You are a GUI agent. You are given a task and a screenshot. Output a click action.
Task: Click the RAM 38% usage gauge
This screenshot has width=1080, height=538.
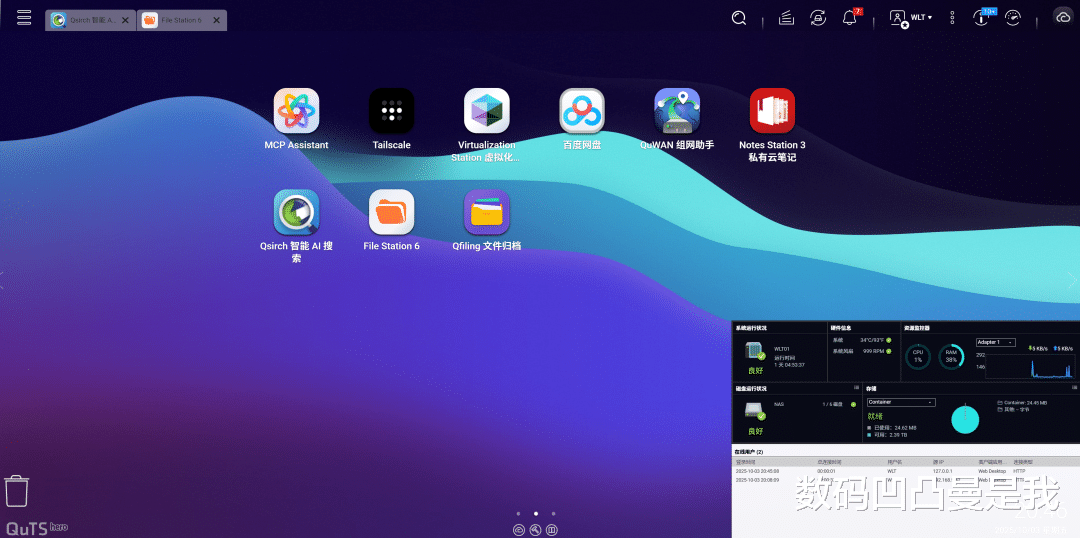pos(951,357)
